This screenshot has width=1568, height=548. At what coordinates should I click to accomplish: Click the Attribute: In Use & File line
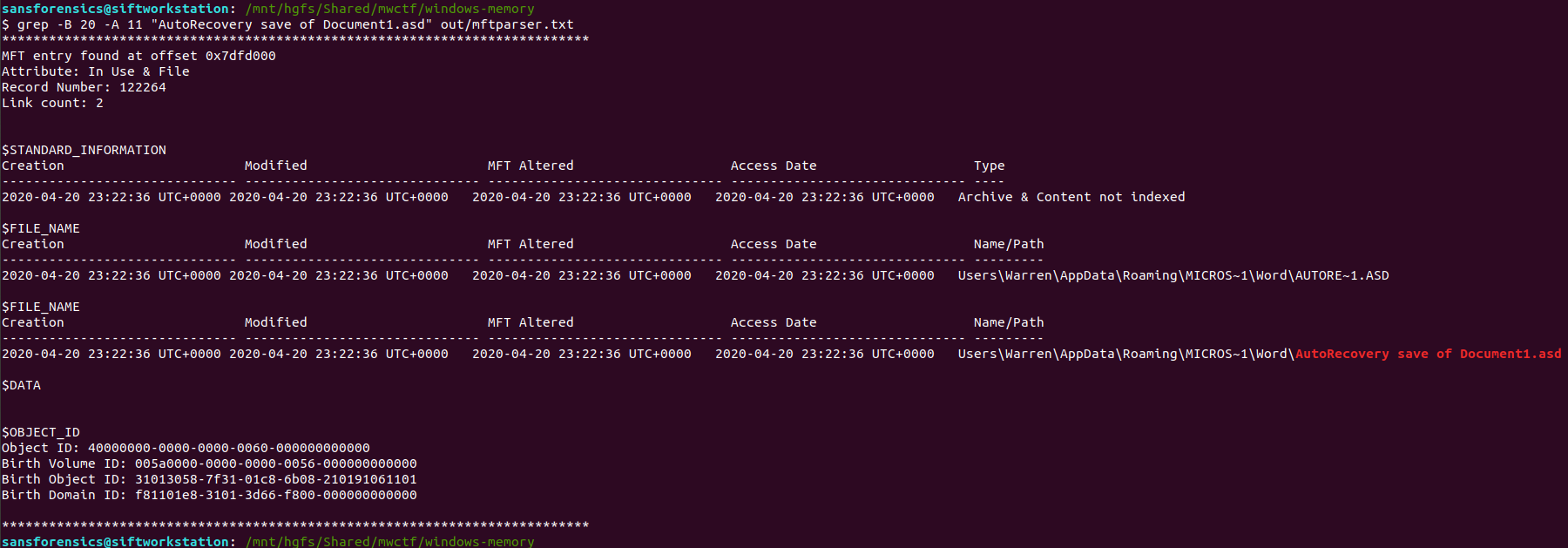(x=95, y=71)
